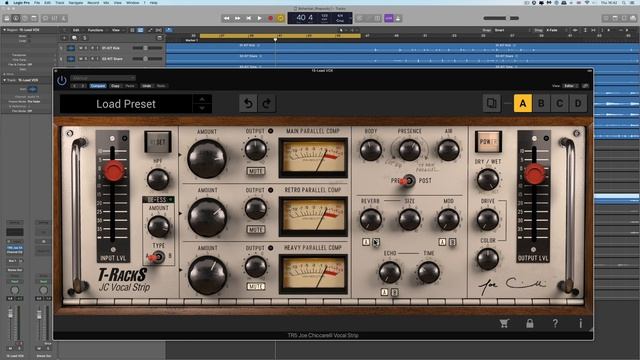
Task: Flip the PRE / POST EQ switch
Action: click(408, 181)
